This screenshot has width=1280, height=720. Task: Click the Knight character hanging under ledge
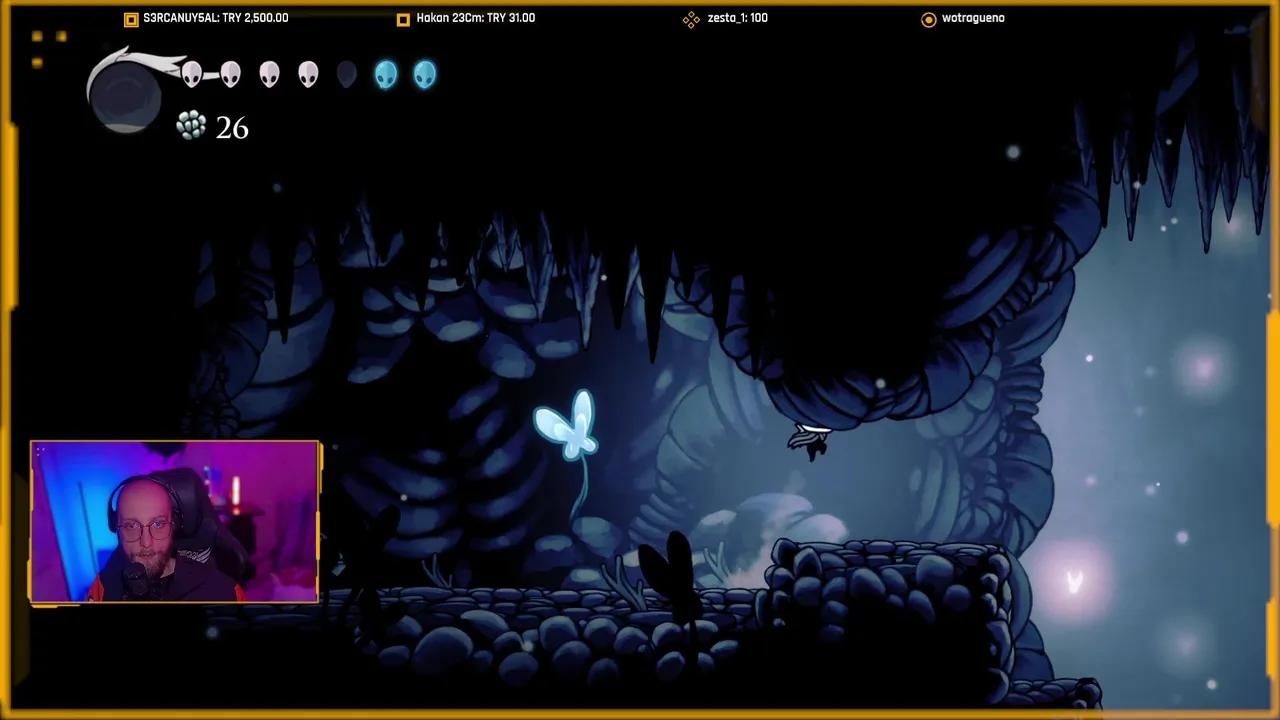coord(810,440)
